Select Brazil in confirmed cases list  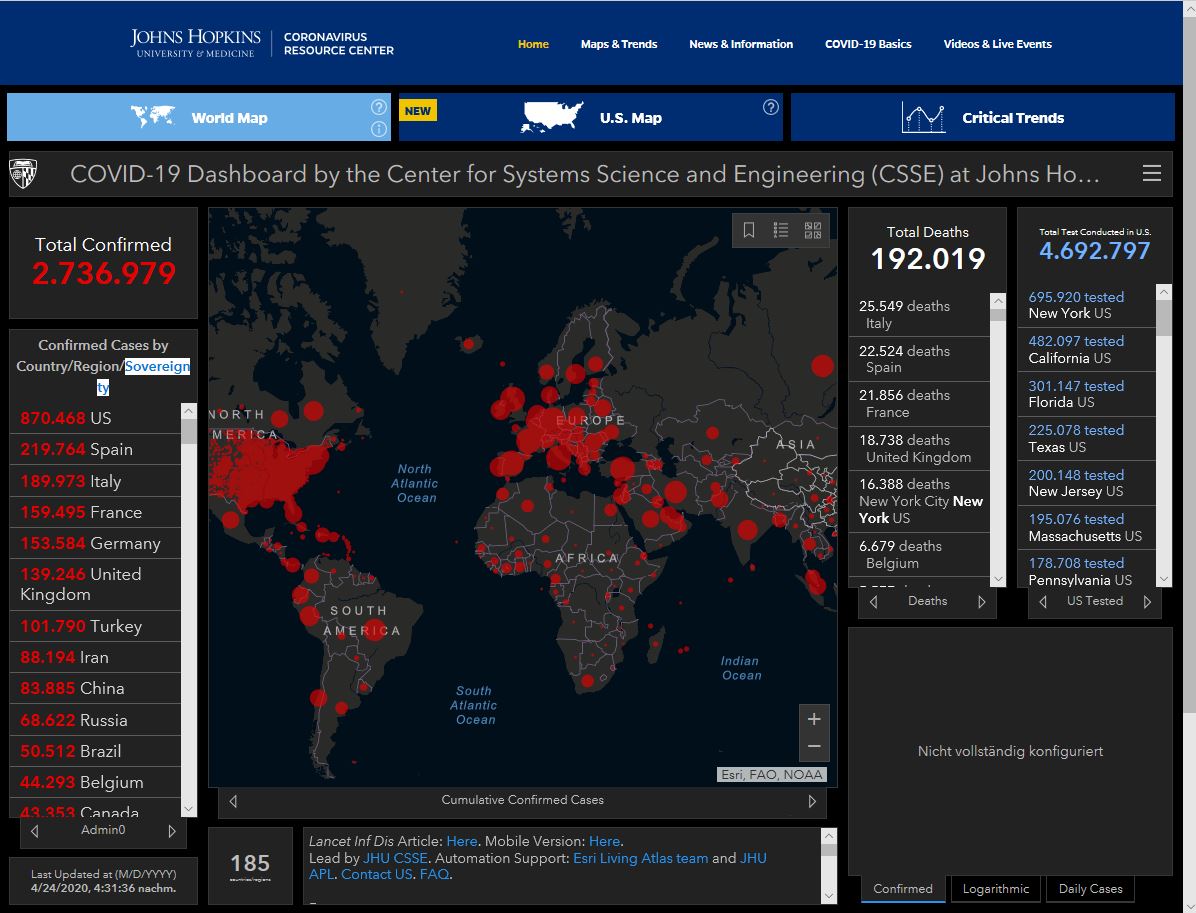(95, 751)
